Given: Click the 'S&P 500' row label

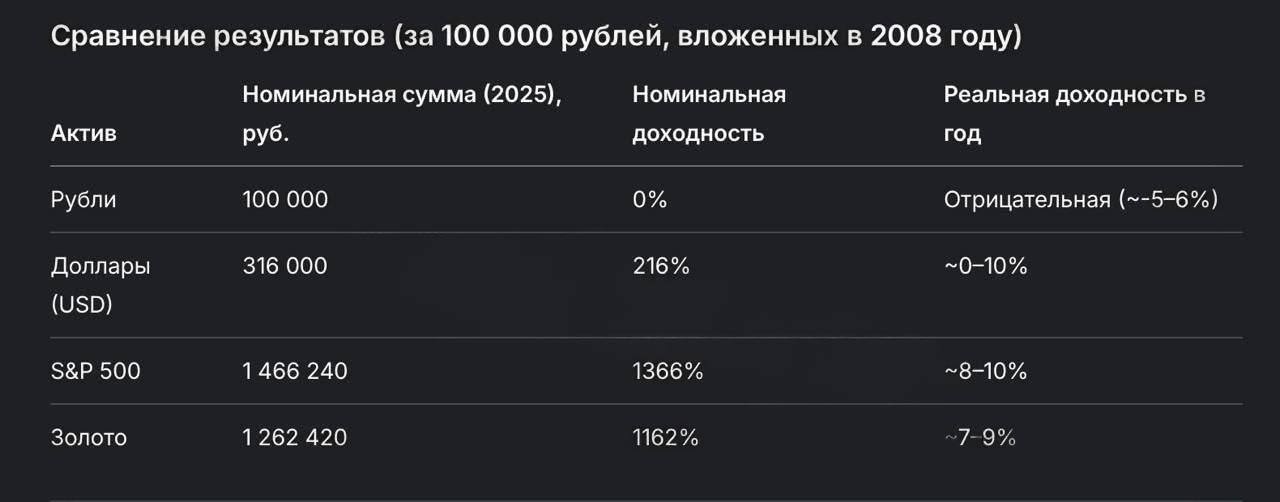Looking at the screenshot, I should click(96, 371).
